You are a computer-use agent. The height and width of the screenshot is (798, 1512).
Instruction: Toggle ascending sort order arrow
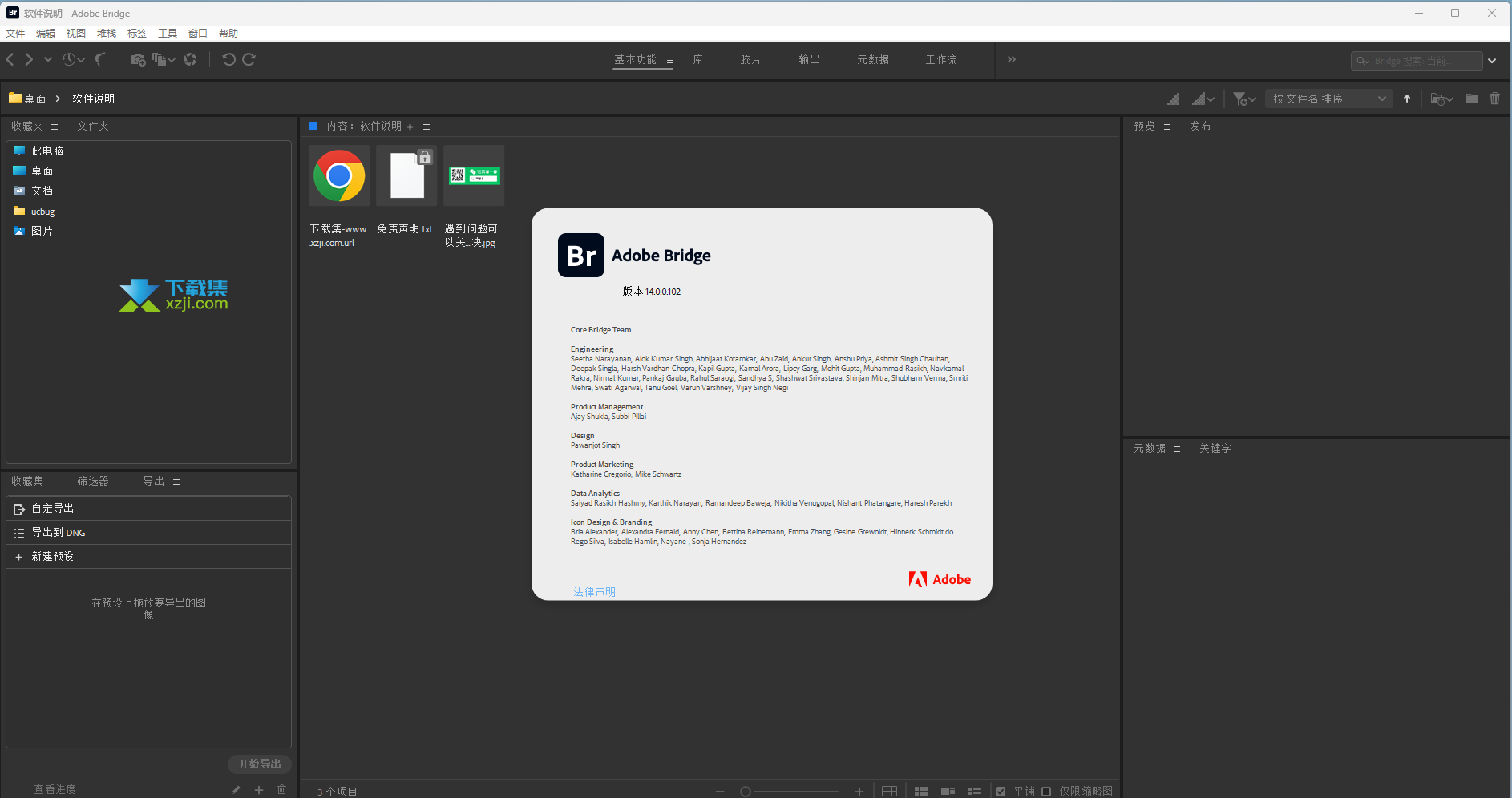1407,99
